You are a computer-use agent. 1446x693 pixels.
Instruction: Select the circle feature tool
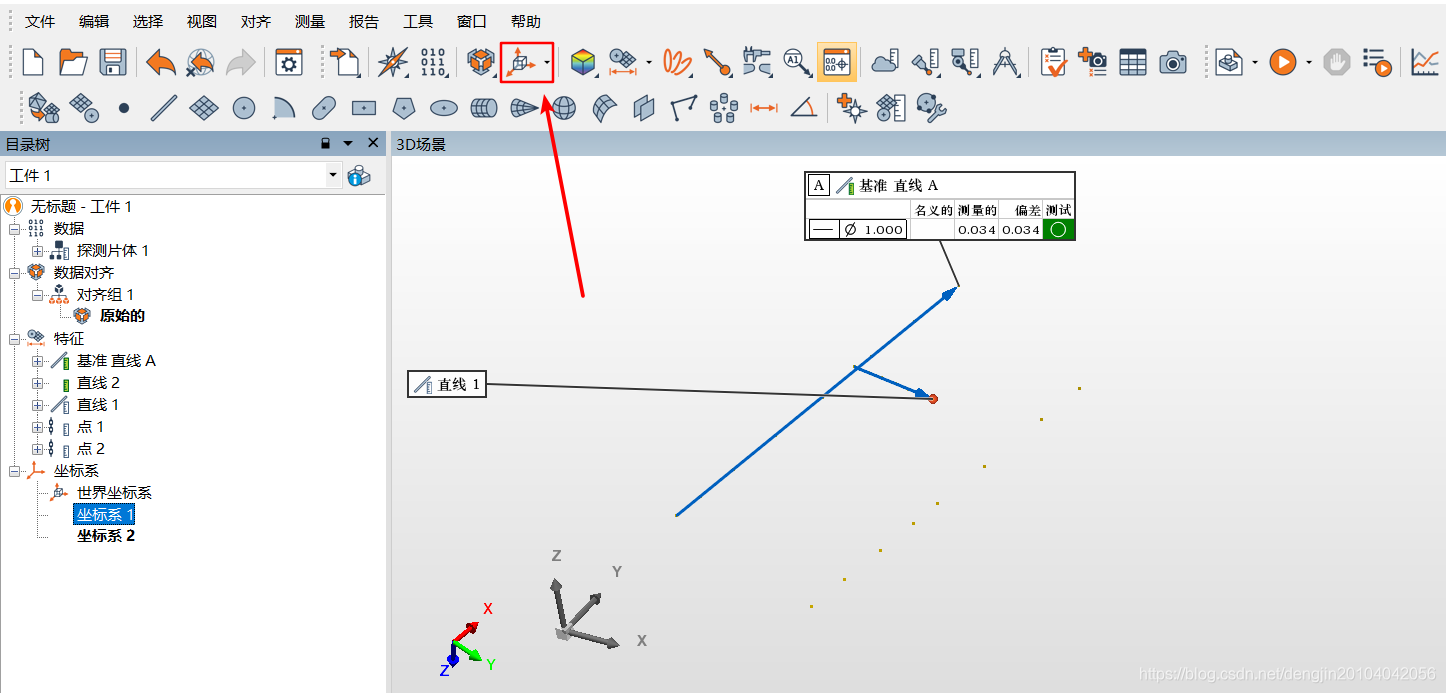coord(244,107)
